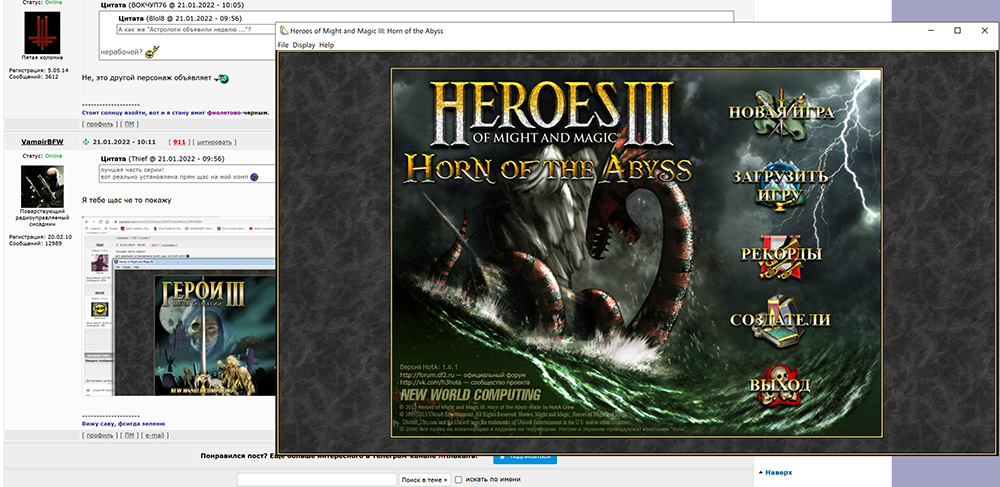Jump up with the Наверх link

coord(779,473)
